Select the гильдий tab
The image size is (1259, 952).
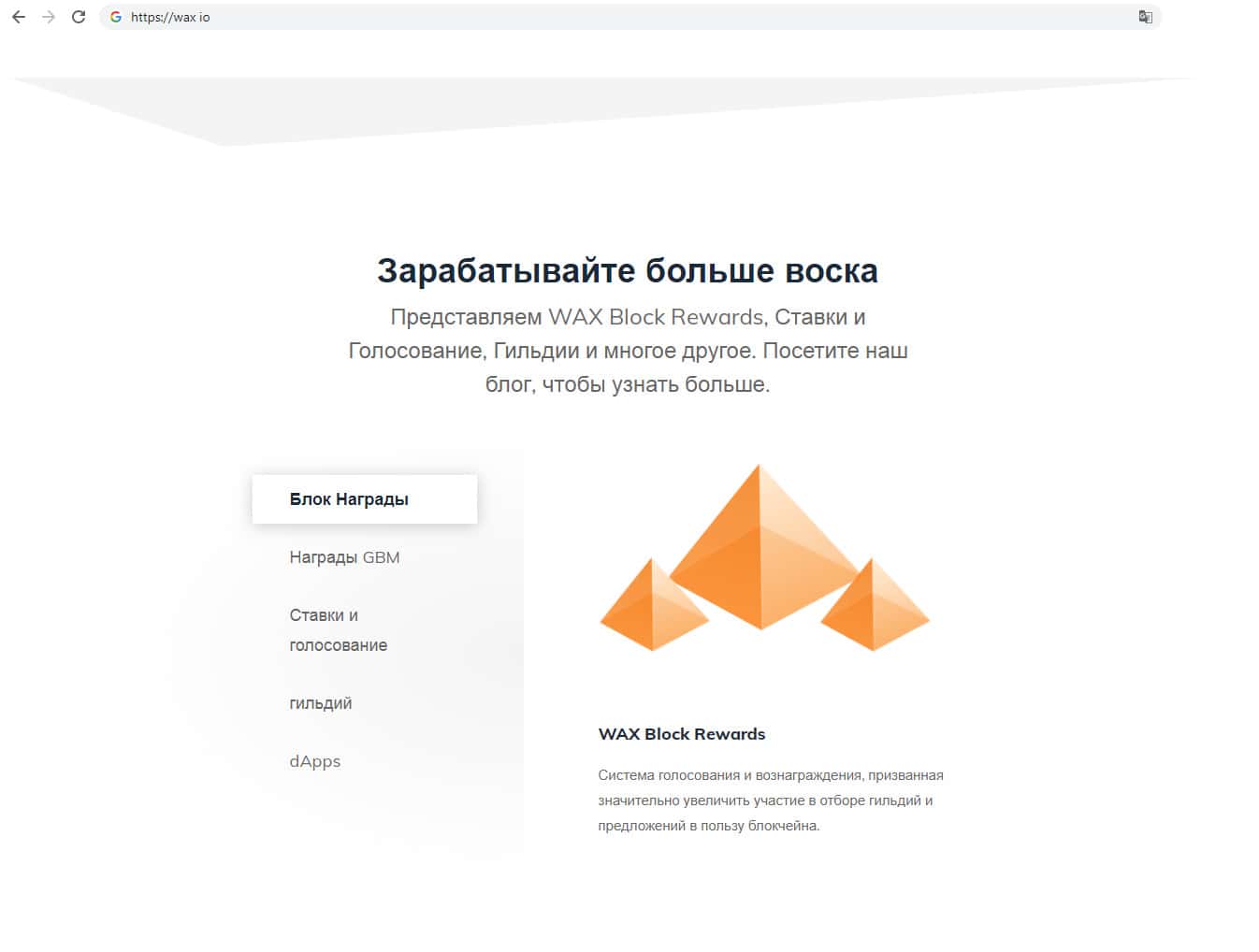click(x=321, y=703)
